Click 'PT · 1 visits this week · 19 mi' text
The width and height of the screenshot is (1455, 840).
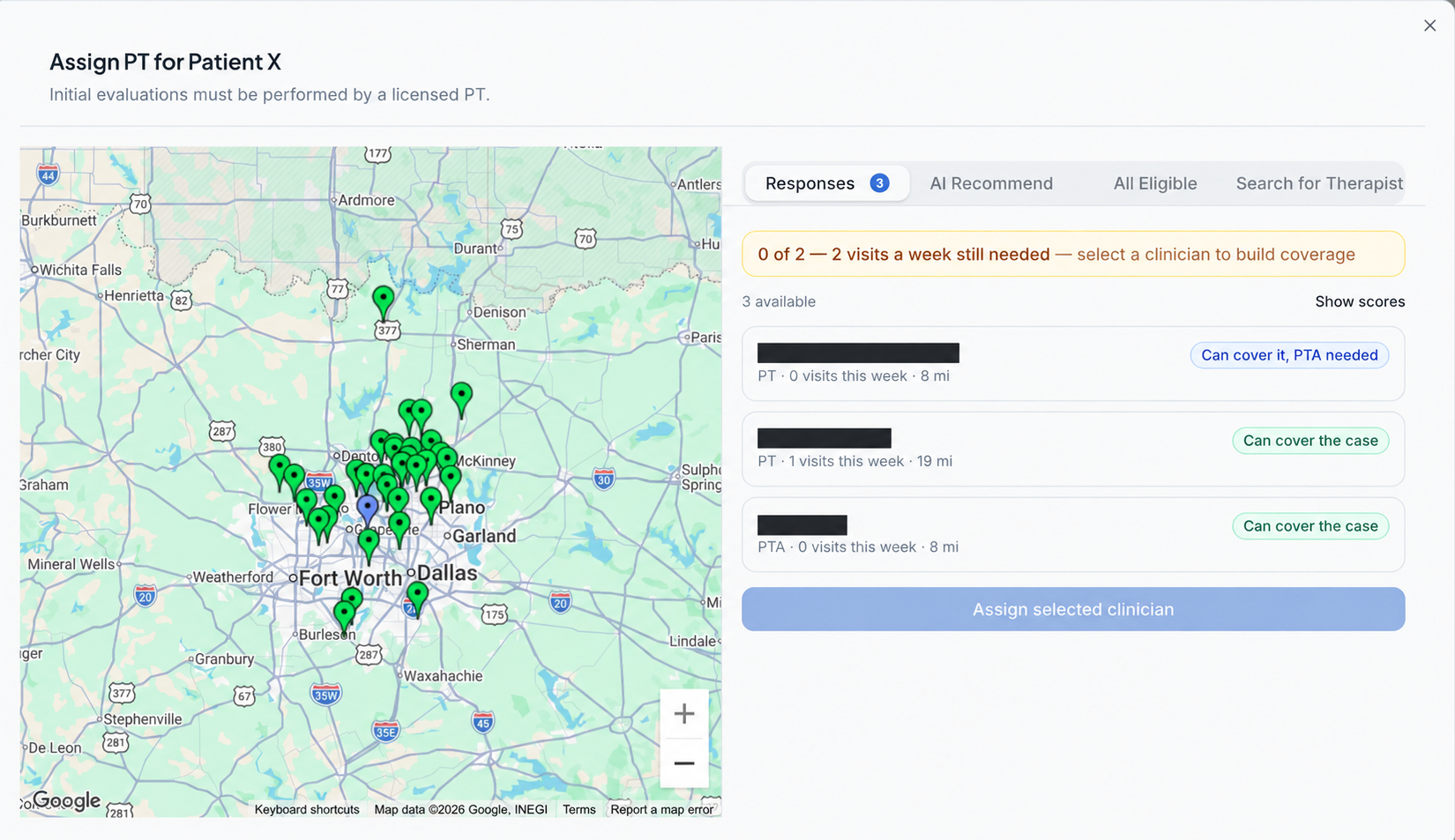(855, 461)
